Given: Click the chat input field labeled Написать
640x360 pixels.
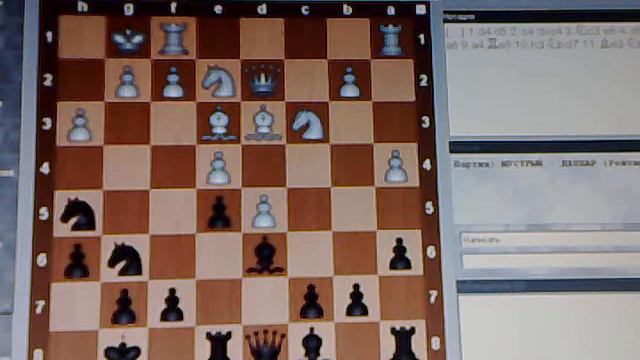Looking at the screenshot, I should click(x=550, y=239).
